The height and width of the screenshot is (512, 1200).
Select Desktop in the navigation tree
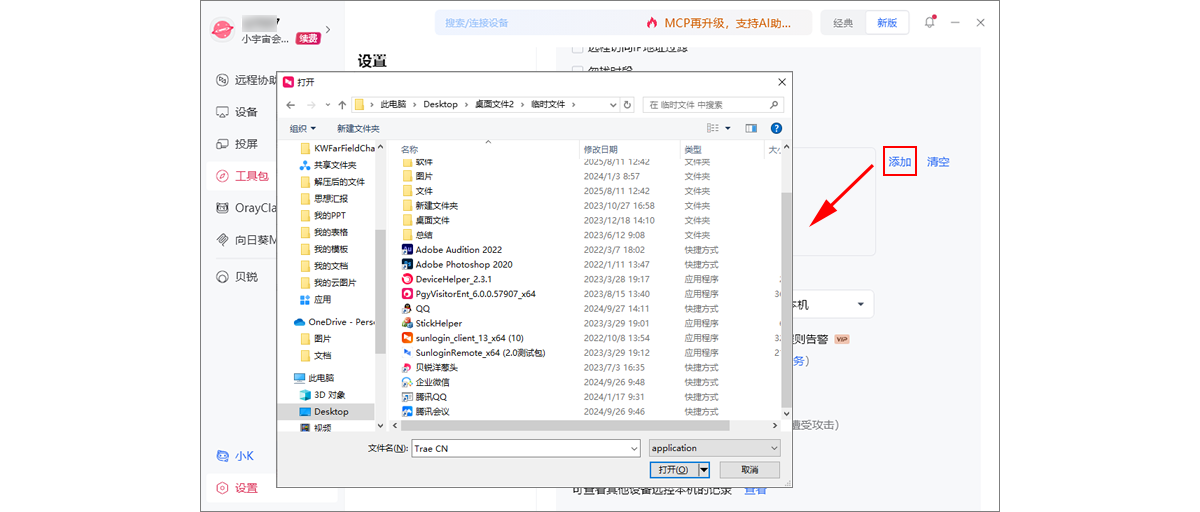[x=331, y=411]
